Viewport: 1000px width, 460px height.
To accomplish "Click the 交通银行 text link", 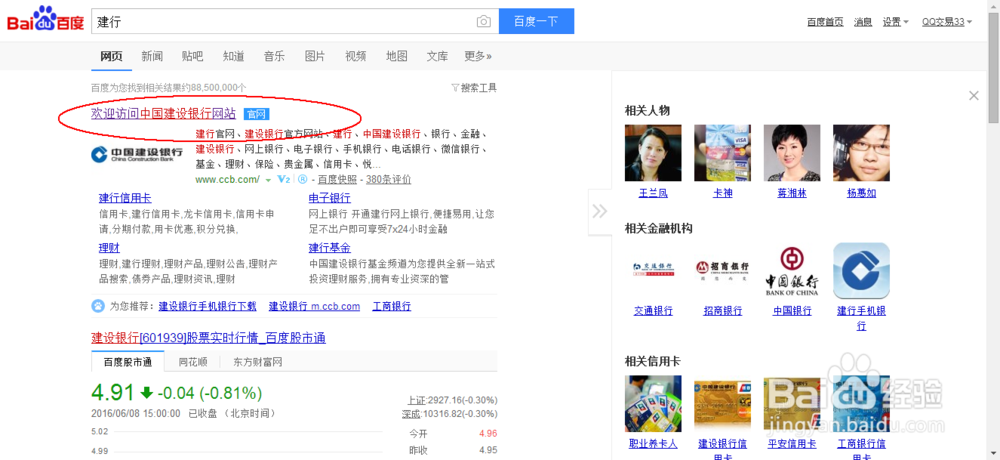I will 653,311.
